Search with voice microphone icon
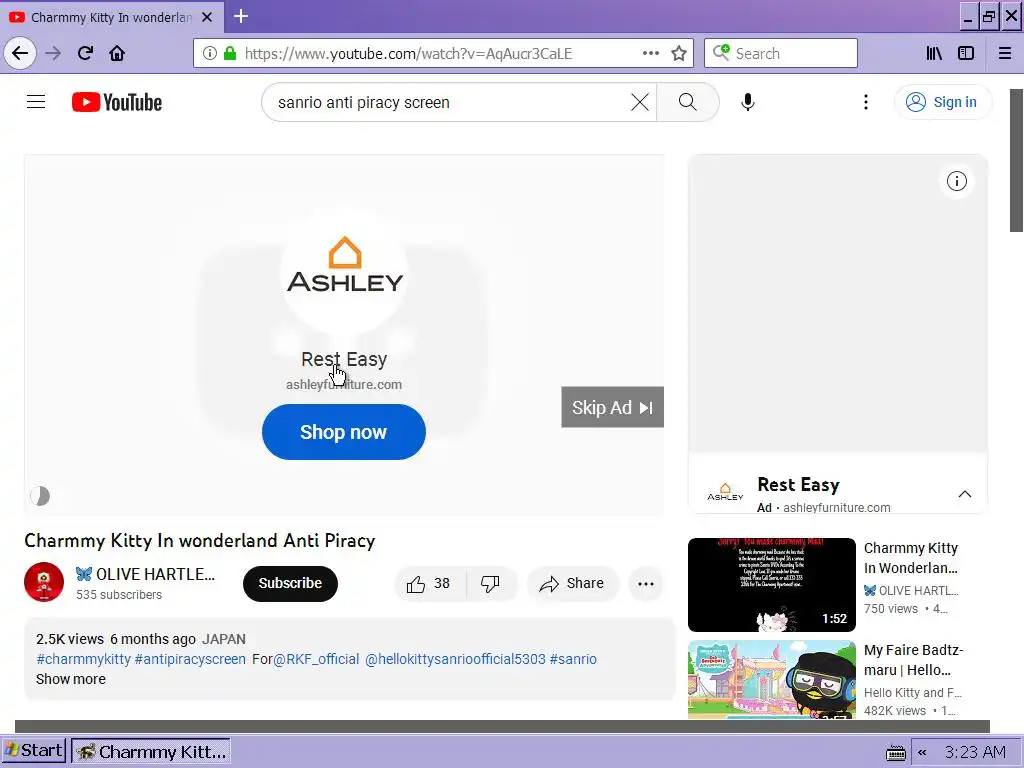1024x768 pixels. click(x=748, y=102)
